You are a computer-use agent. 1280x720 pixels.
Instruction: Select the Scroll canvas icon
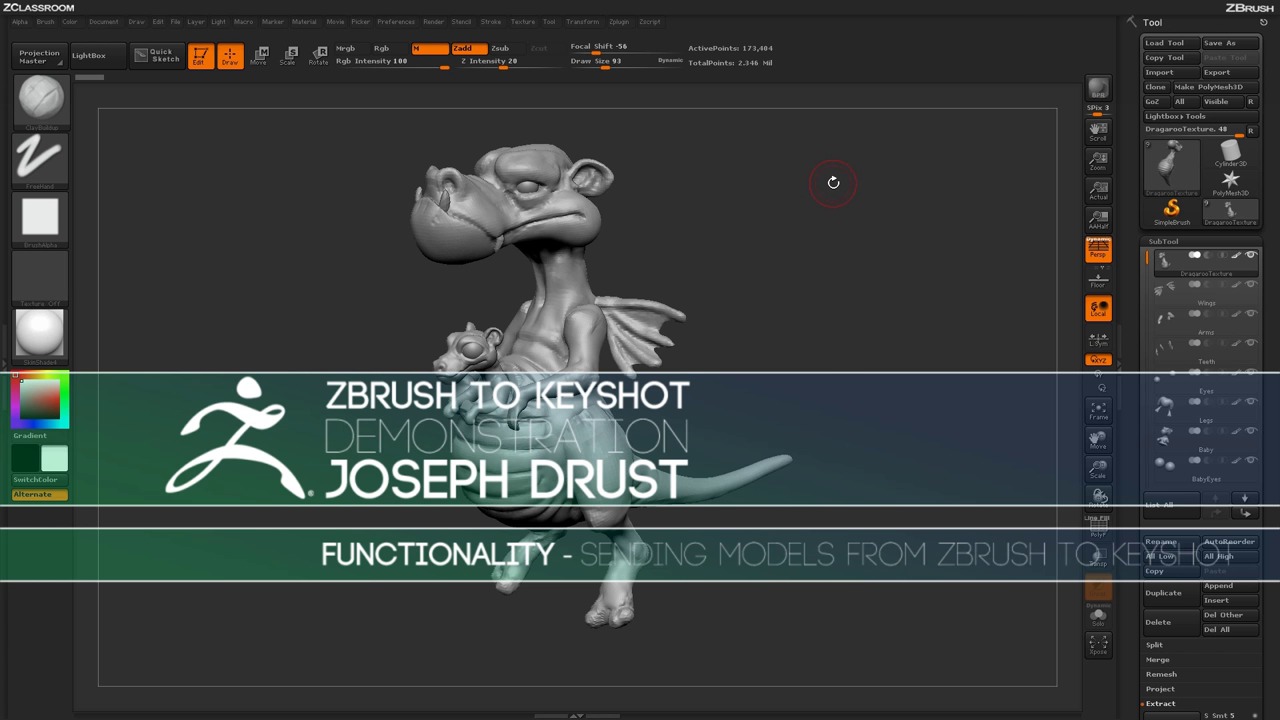[1098, 131]
